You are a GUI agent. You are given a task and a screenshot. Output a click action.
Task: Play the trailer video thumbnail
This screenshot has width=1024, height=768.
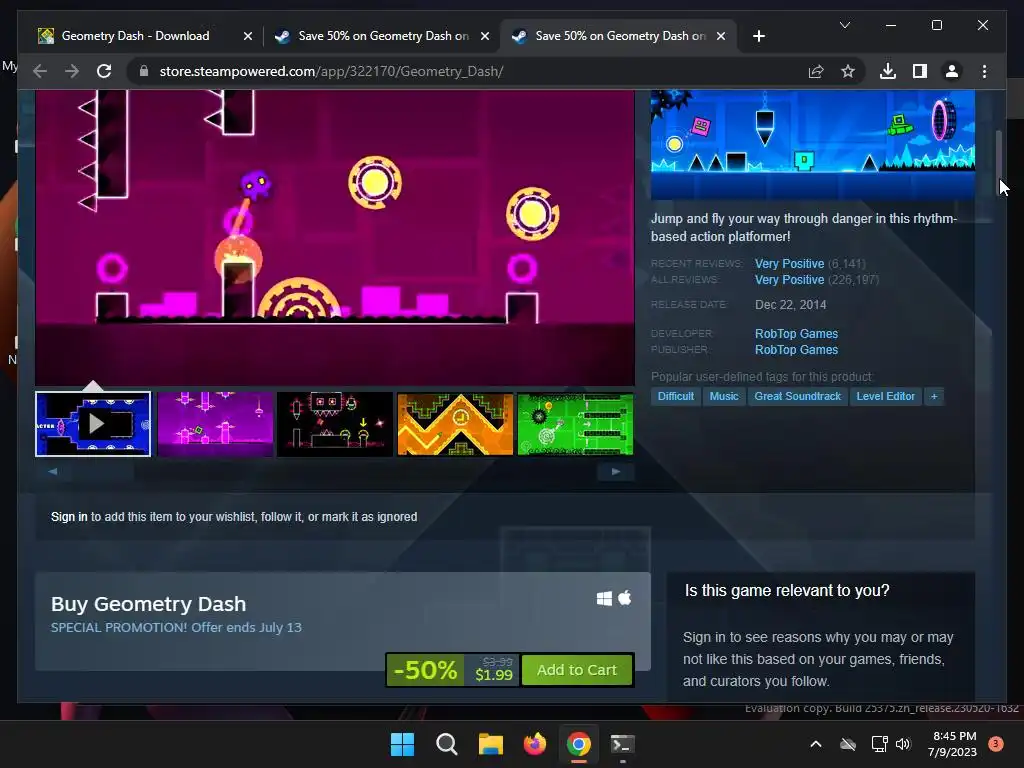[93, 424]
